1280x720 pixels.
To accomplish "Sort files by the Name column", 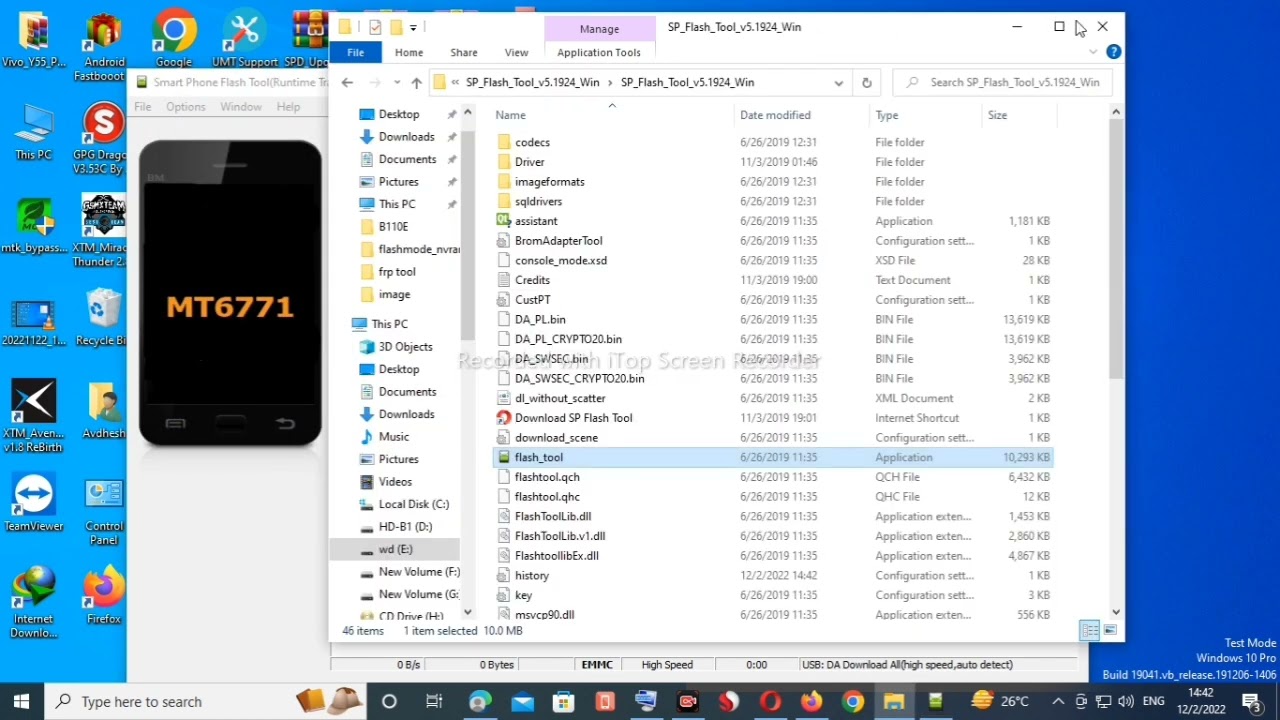I will click(510, 115).
